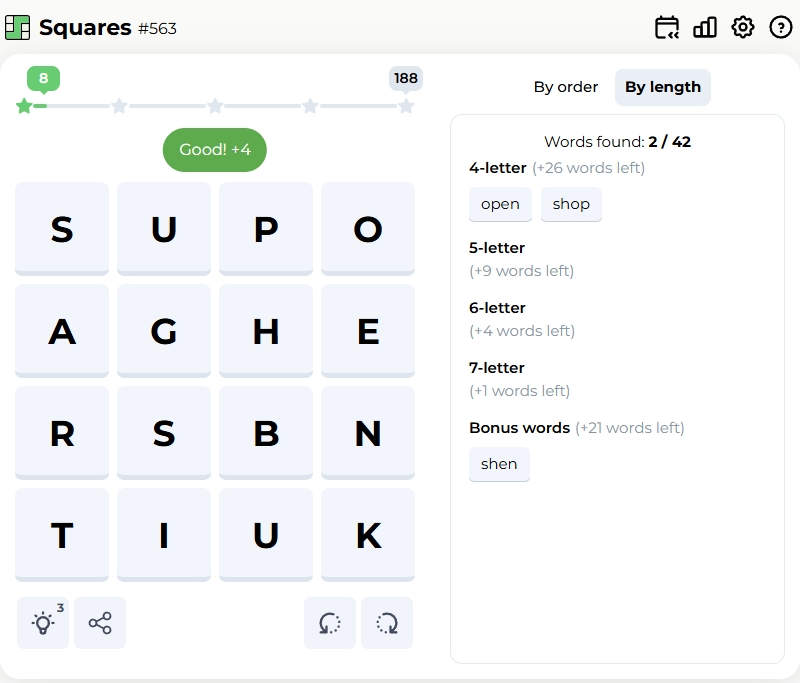Select the G letter tile
The image size is (800, 683).
coord(164,331)
